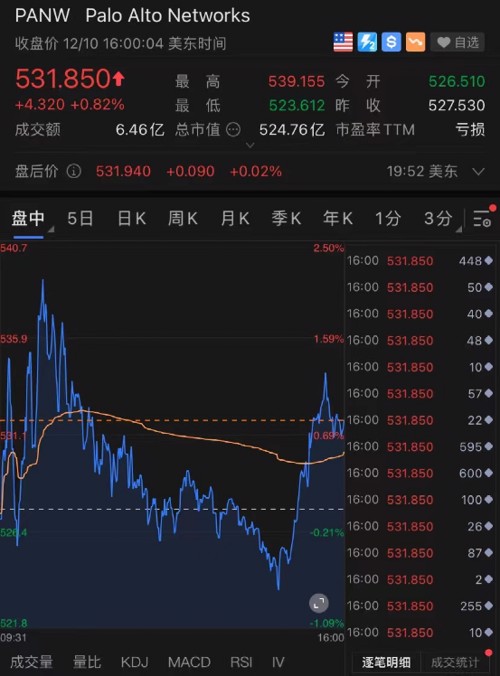The image size is (500, 676).
Task: Tap the diamond icon beside volume 40
Action: (x=489, y=313)
